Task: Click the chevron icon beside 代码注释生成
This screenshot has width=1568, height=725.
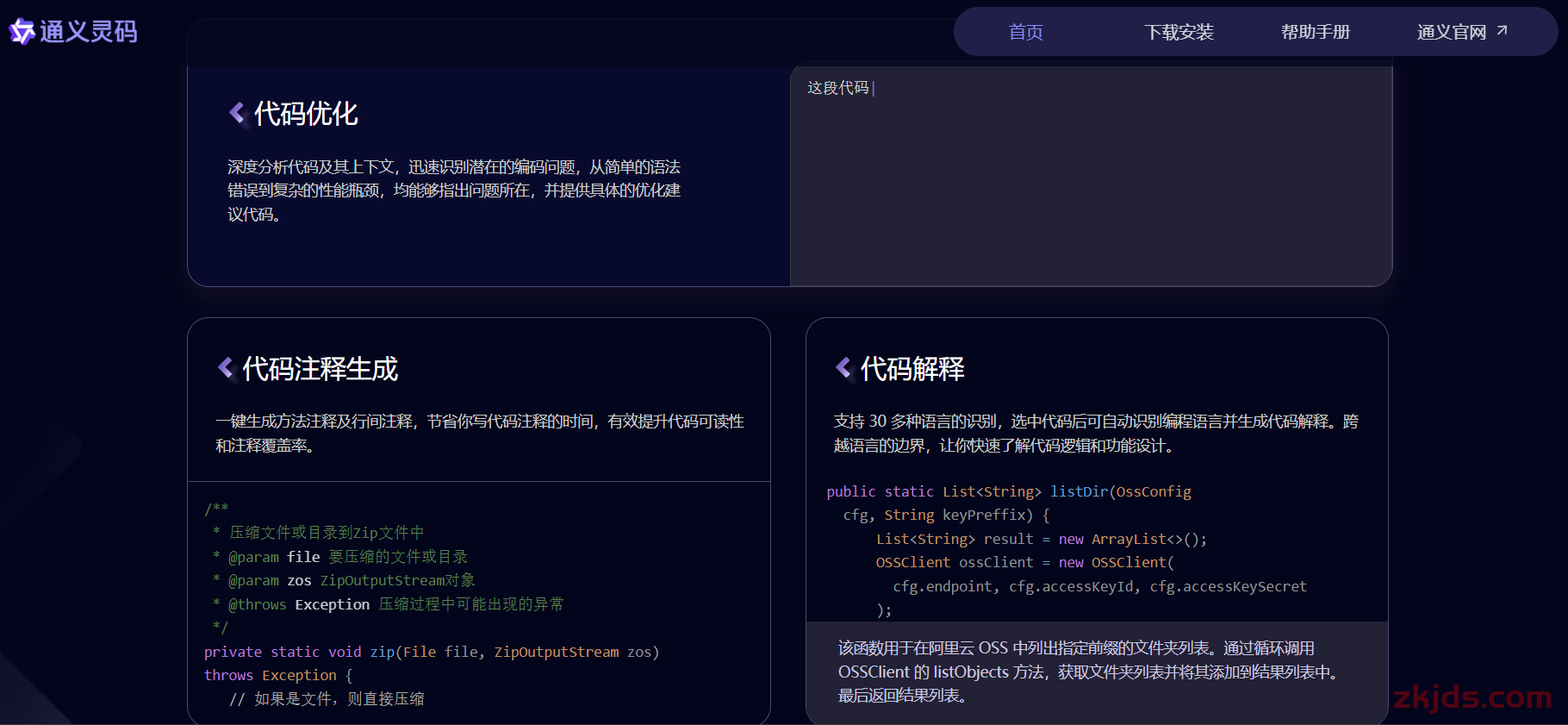Action: pos(226,368)
